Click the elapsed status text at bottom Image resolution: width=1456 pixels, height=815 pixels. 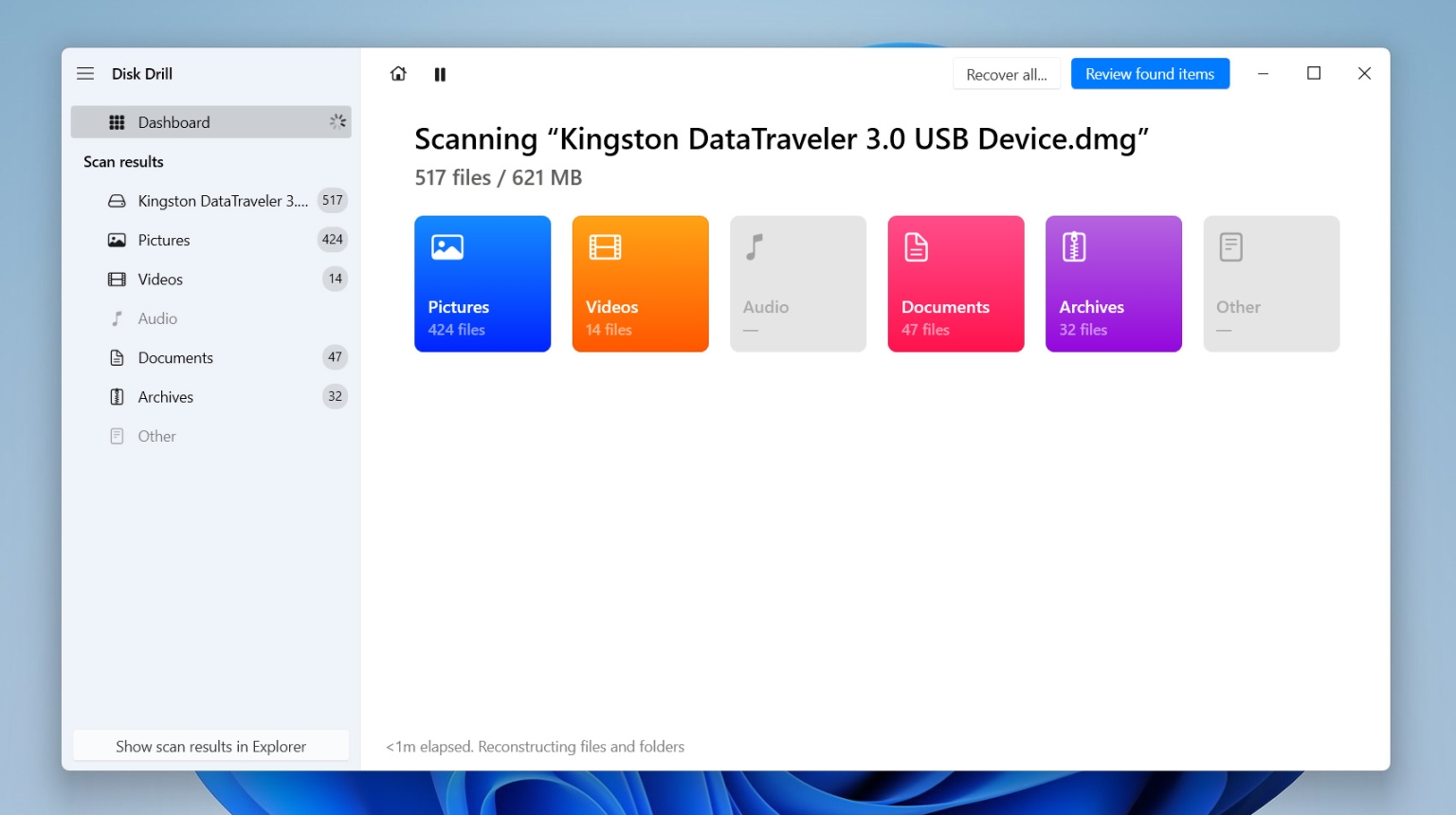click(x=535, y=747)
